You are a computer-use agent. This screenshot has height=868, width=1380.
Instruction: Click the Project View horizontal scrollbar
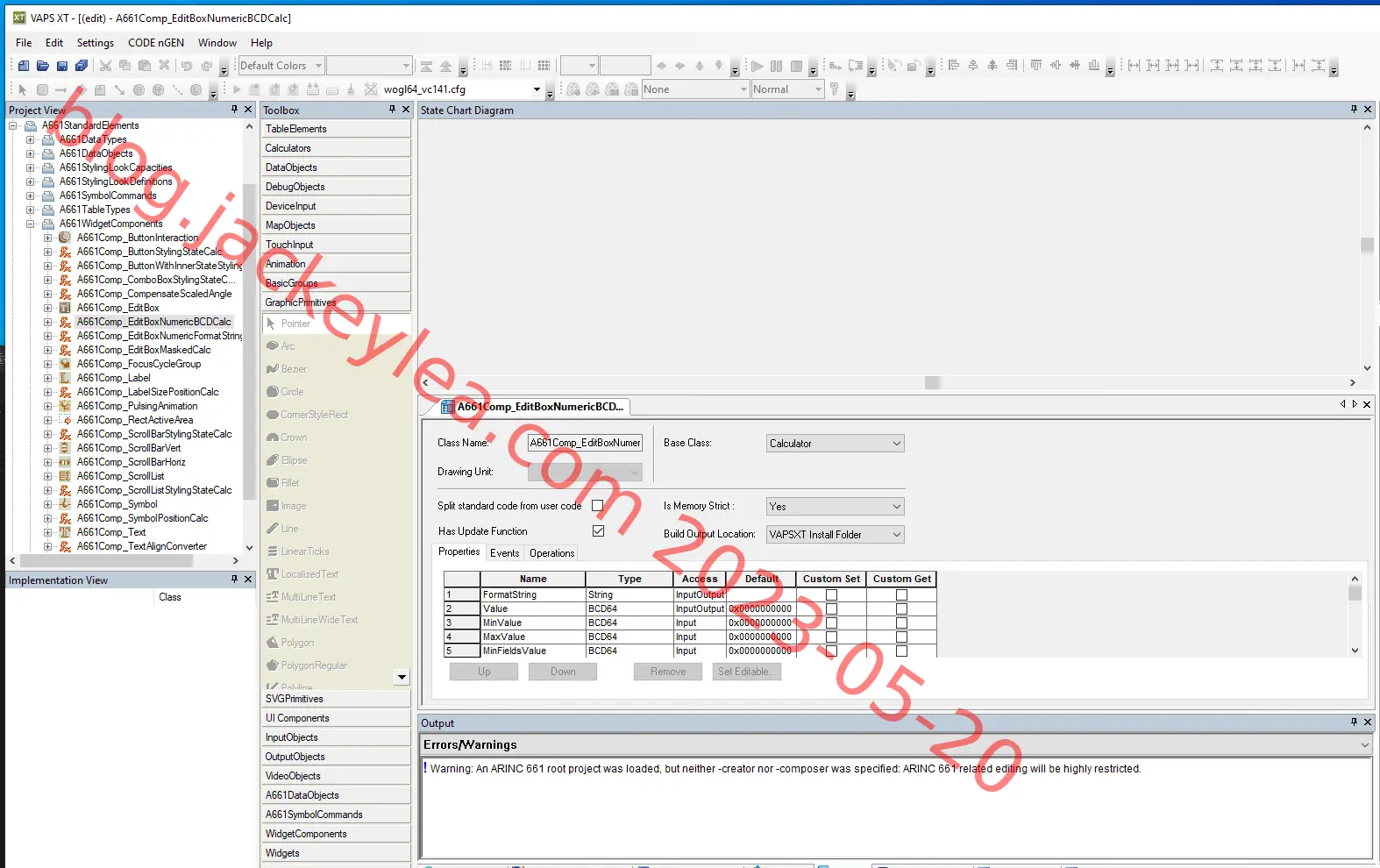(x=124, y=560)
